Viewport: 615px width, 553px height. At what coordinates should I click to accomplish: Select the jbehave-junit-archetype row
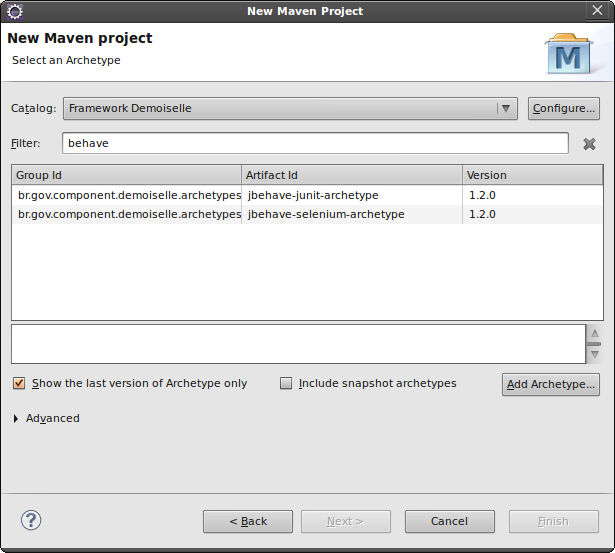308,195
